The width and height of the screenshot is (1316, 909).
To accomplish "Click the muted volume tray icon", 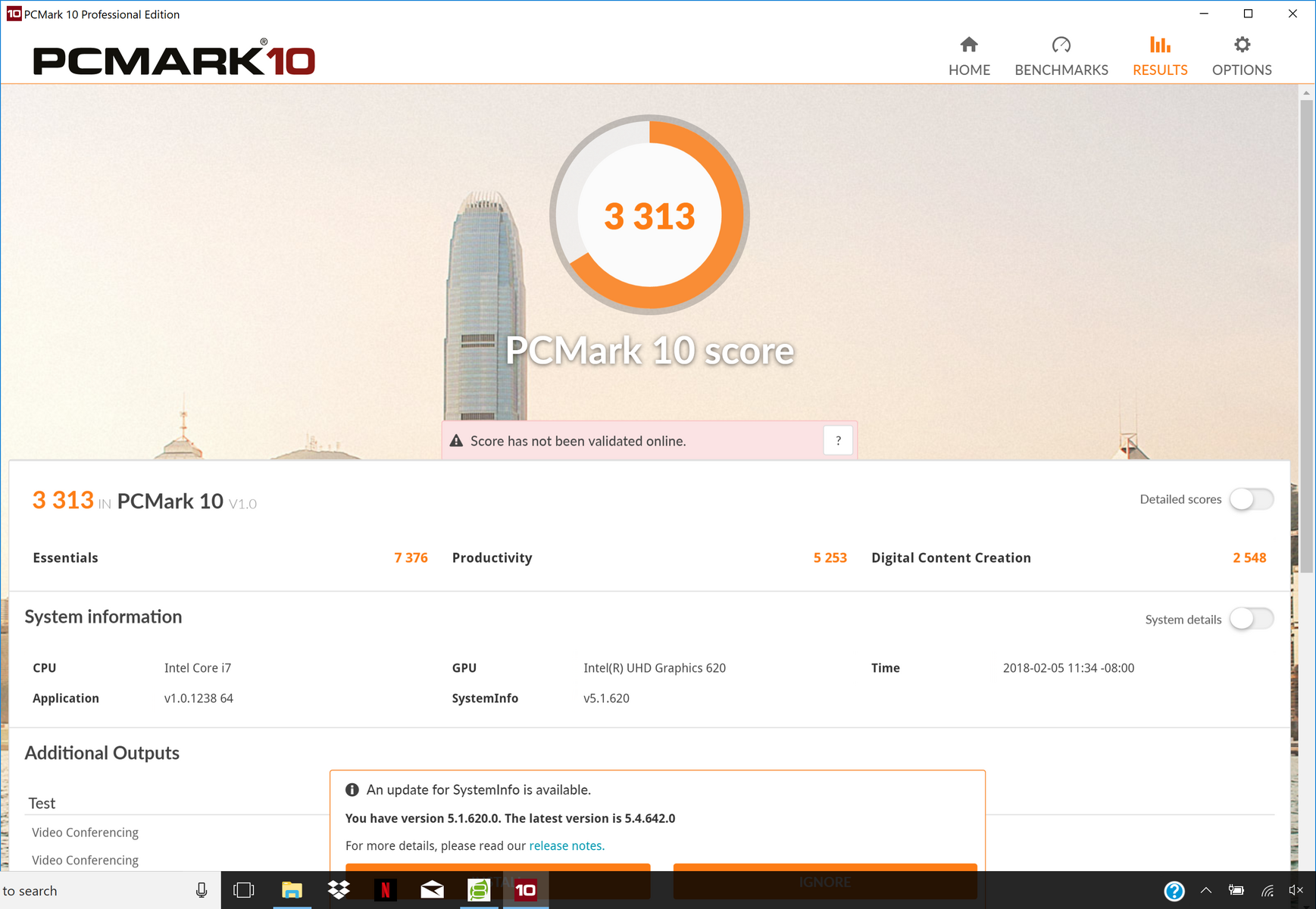I will [x=1296, y=891].
